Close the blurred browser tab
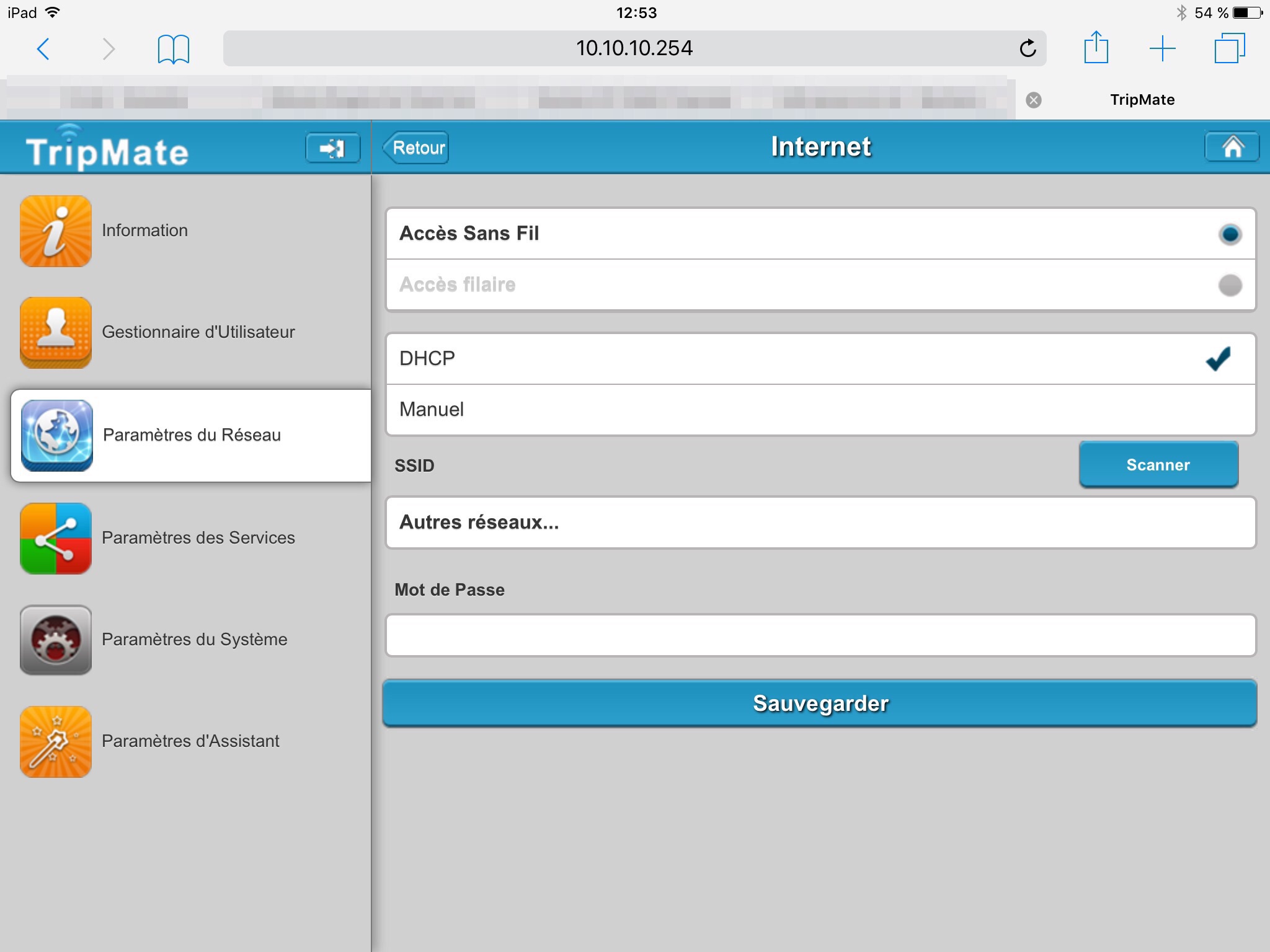 (1033, 100)
